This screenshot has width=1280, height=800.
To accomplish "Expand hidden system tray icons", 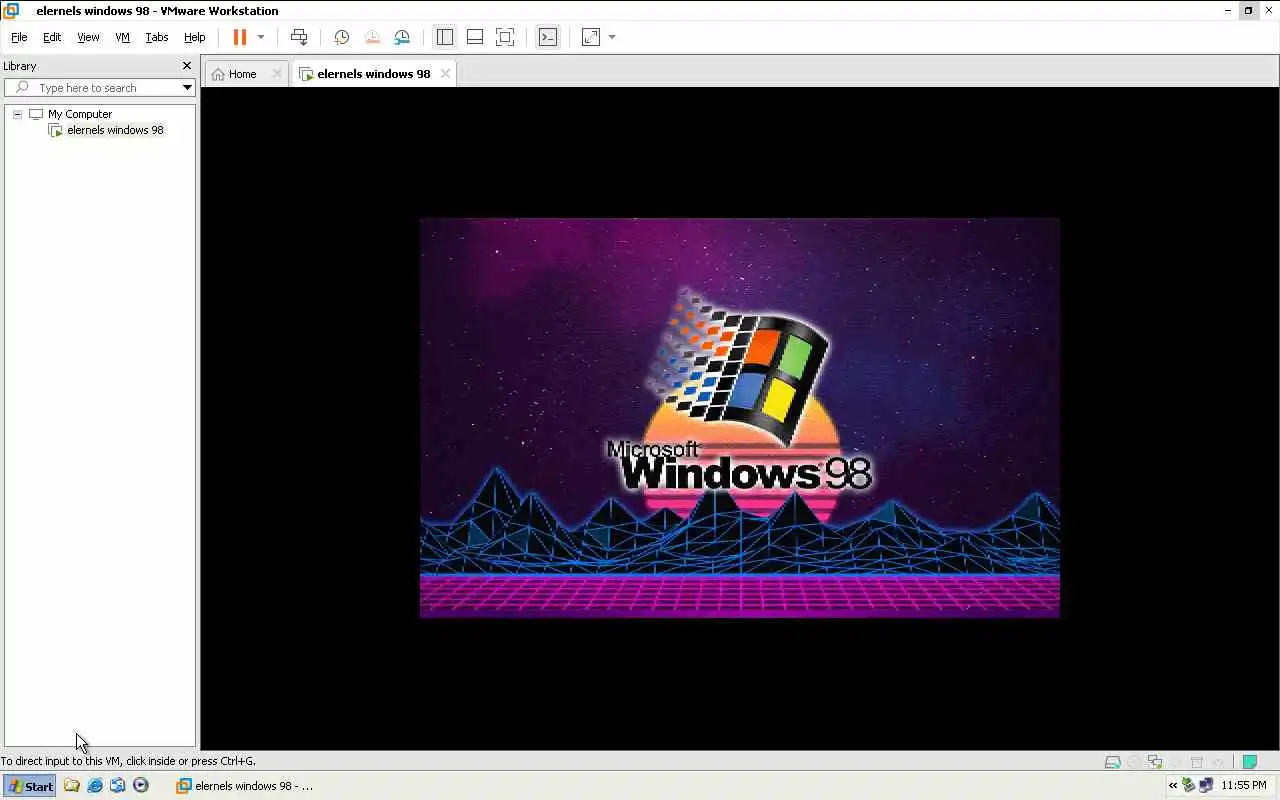I will [1173, 786].
